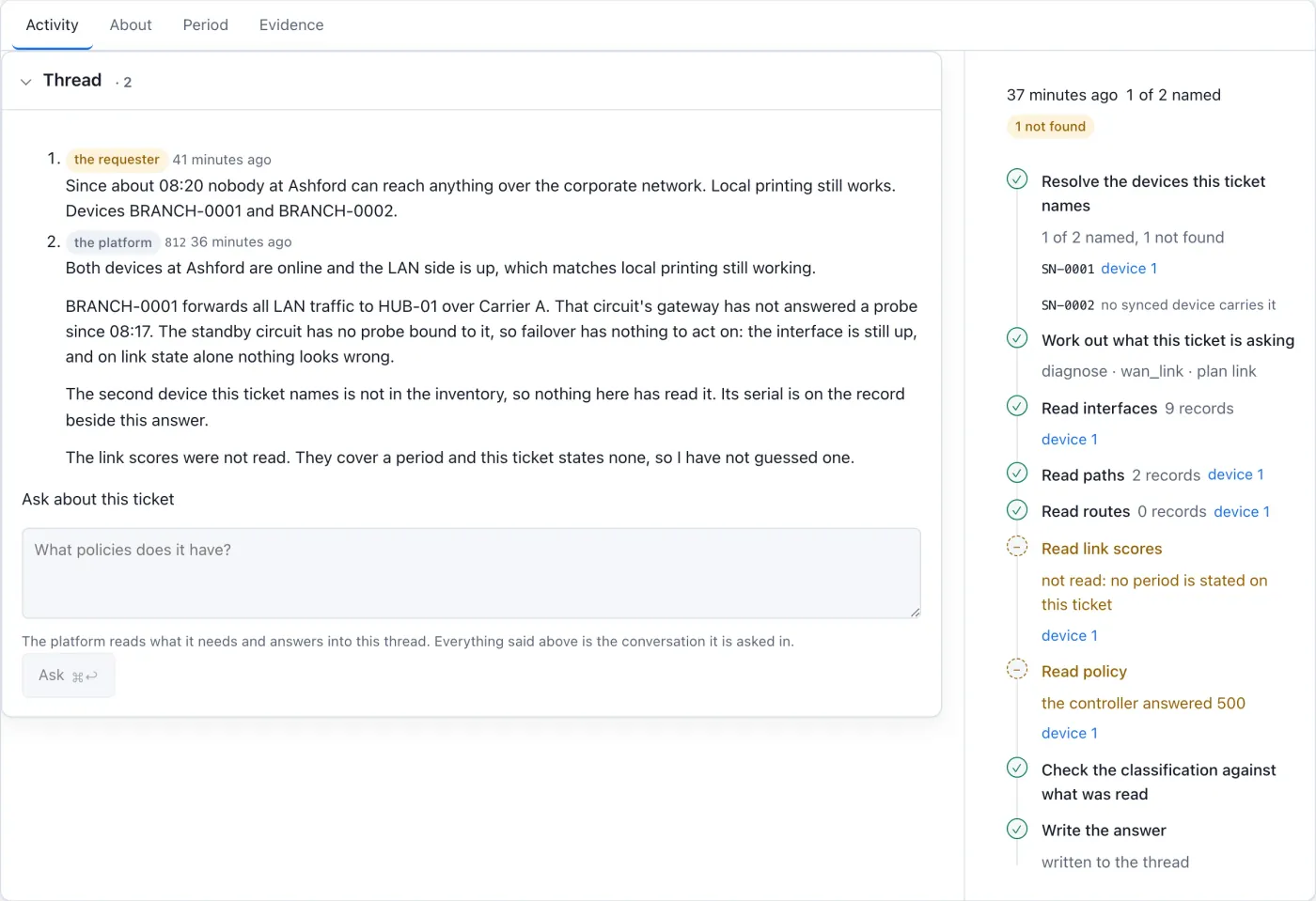Viewport: 1316px width, 901px height.
Task: Open the device 1 link beside Read paths
Action: (1235, 475)
